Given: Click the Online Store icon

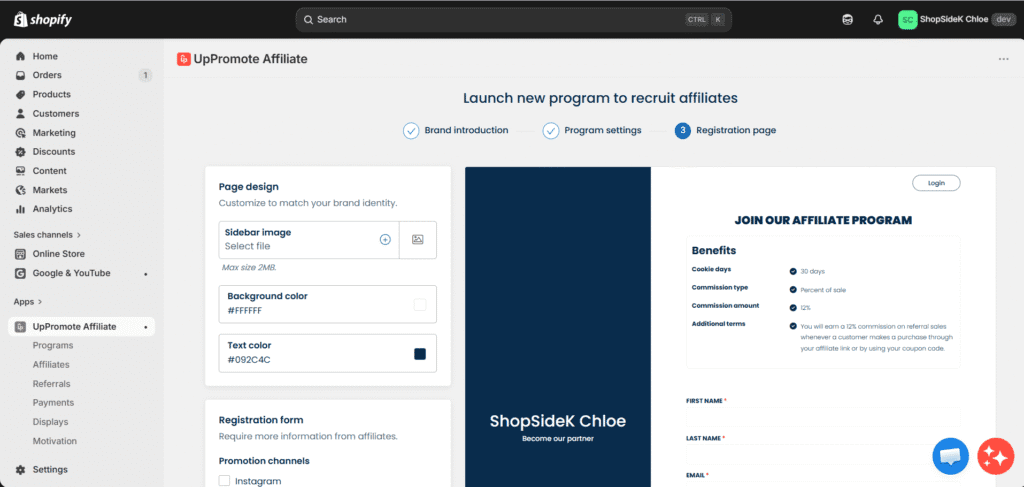Looking at the screenshot, I should pos(20,254).
